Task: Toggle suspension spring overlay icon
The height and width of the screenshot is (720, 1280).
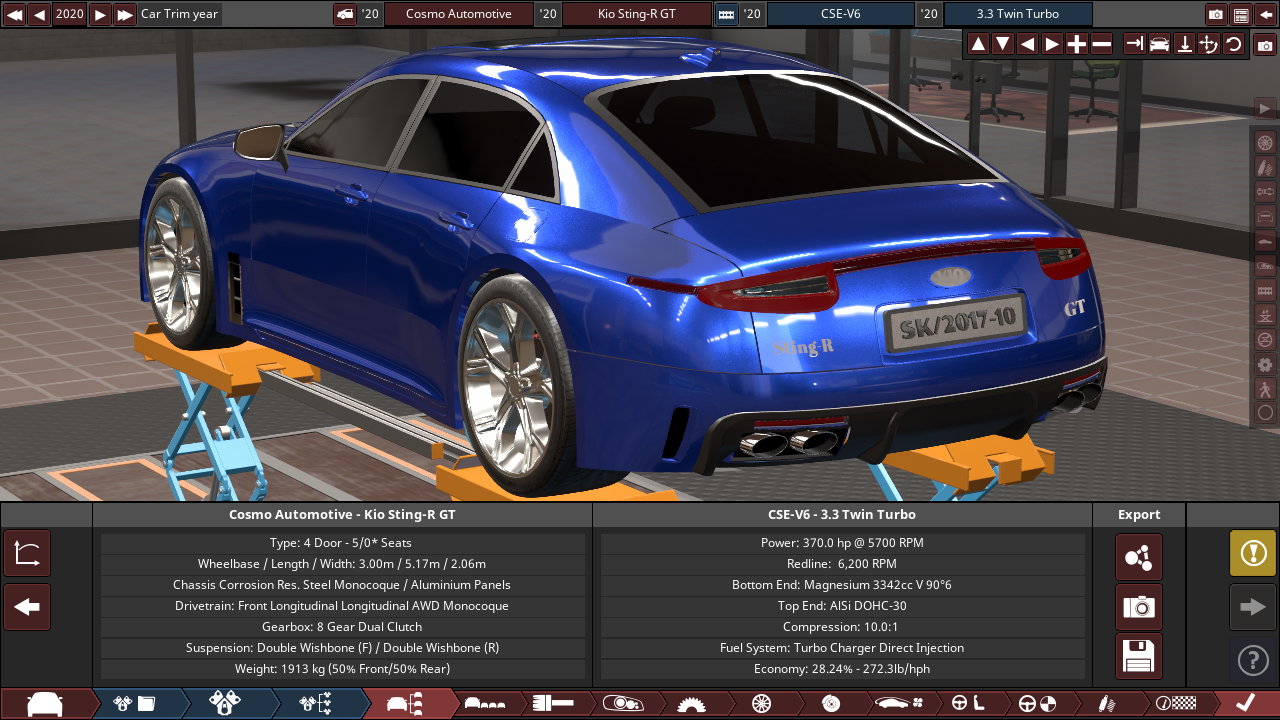Action: point(1265,167)
